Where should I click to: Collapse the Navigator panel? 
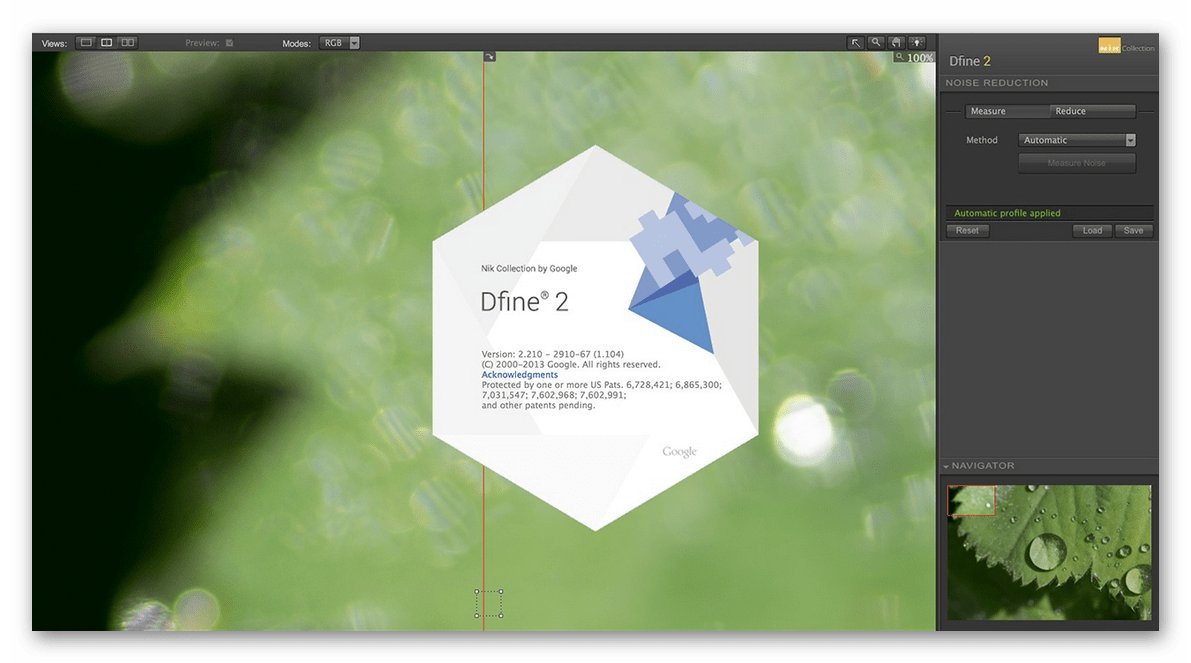(946, 466)
